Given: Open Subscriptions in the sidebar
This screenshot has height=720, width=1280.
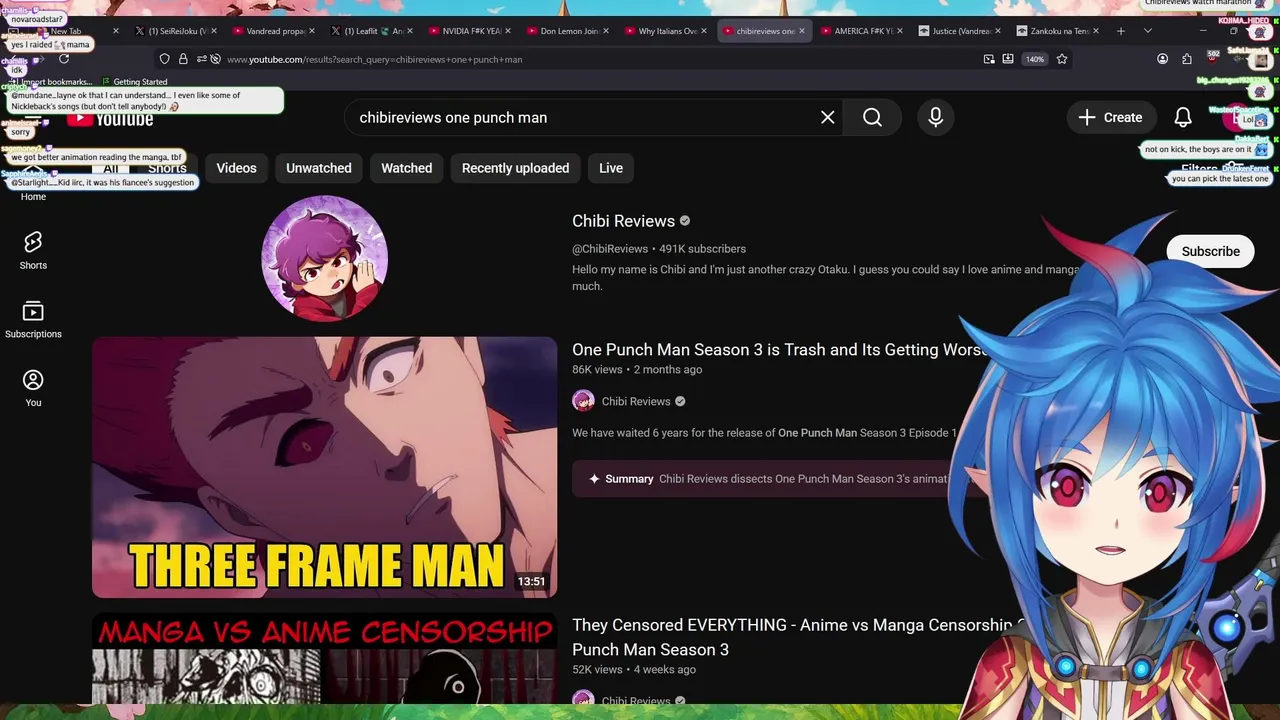Looking at the screenshot, I should click(33, 320).
